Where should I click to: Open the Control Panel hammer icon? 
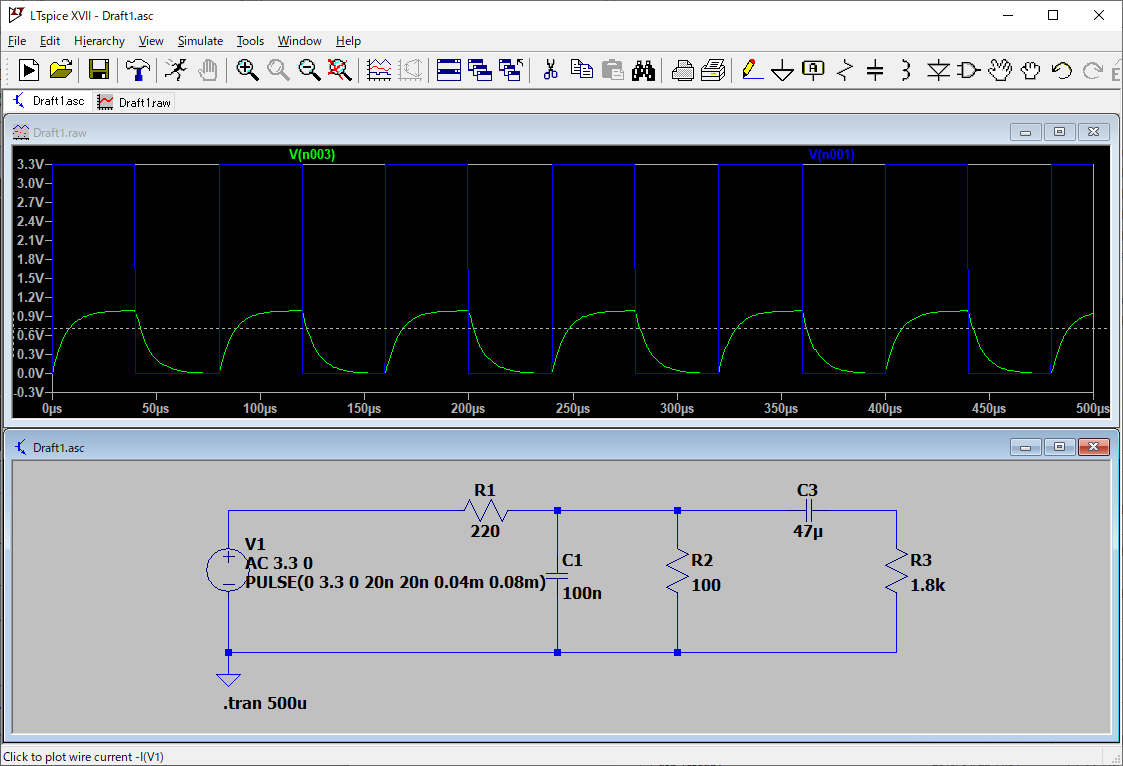[136, 70]
